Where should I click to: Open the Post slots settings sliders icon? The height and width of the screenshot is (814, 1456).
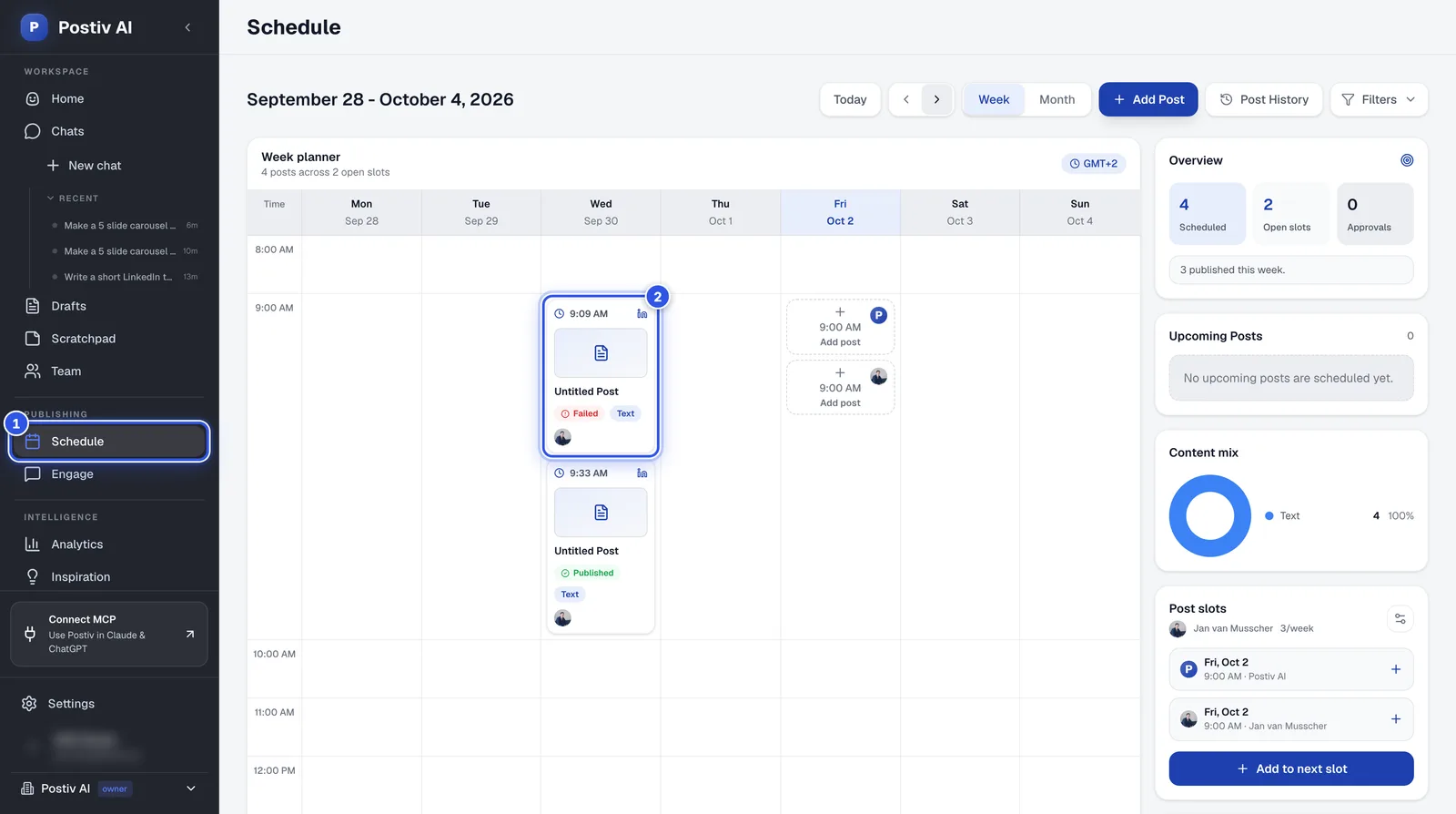tap(1400, 619)
